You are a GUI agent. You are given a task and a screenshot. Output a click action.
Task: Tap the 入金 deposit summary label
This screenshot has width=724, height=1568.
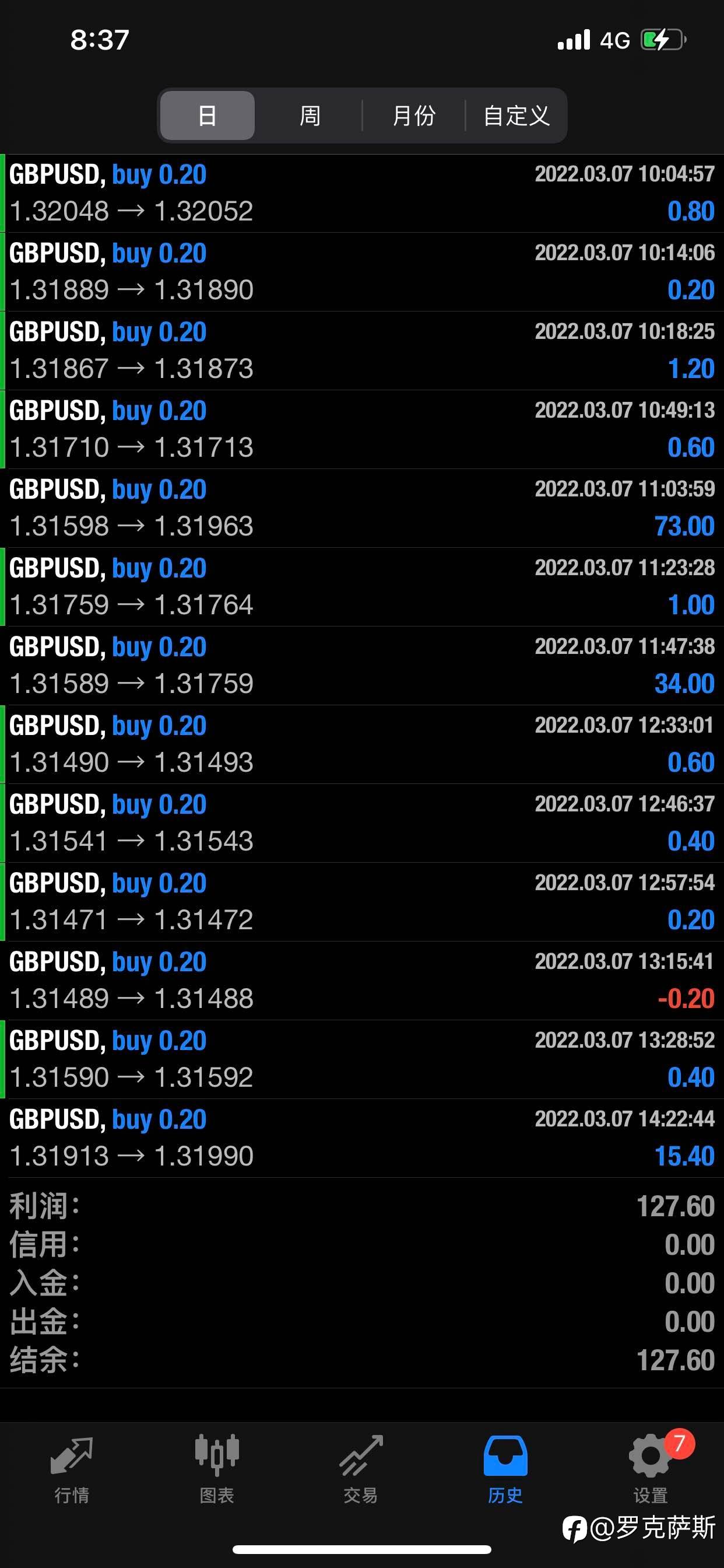coord(44,1283)
